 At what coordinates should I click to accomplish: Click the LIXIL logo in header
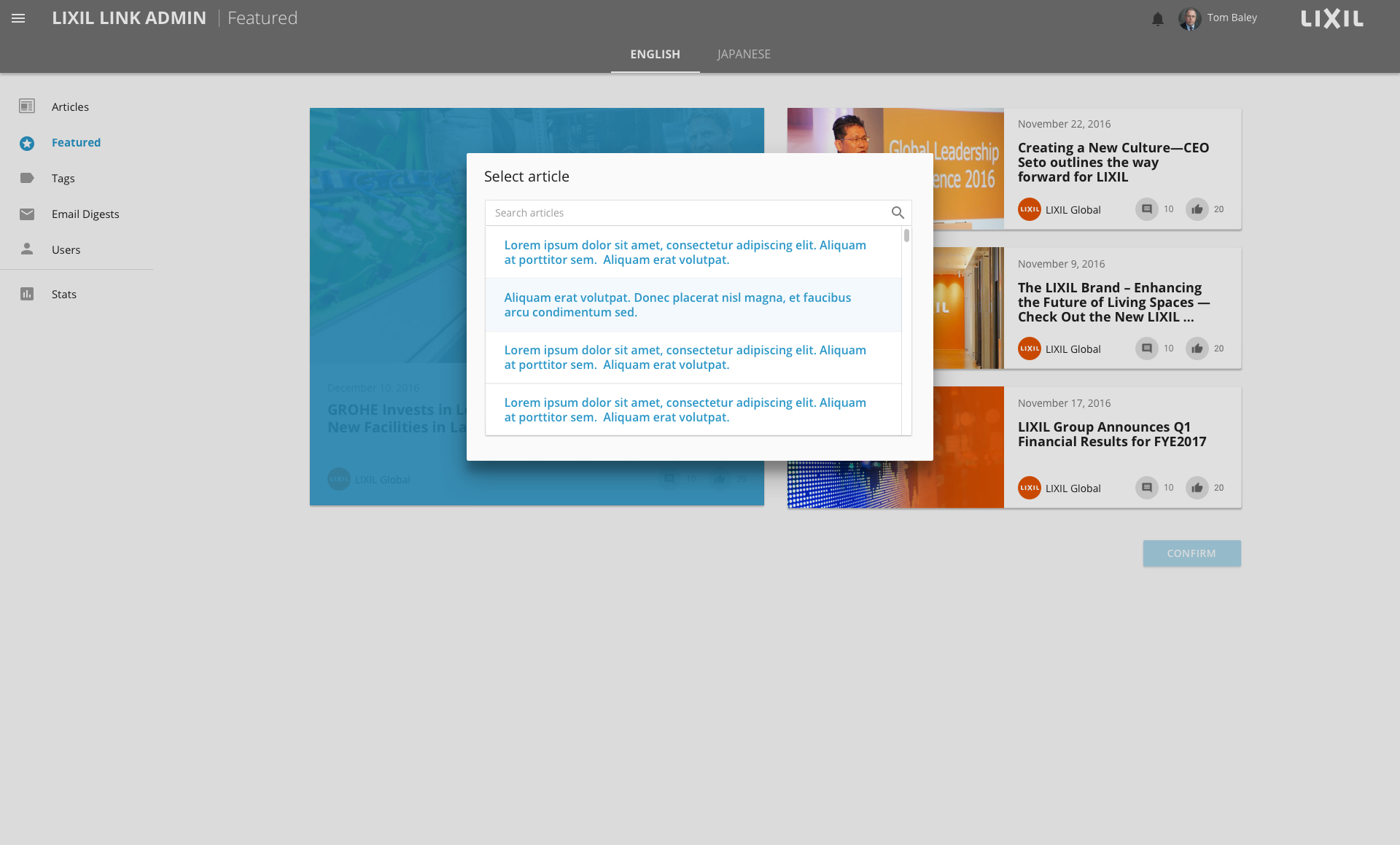pyautogui.click(x=1332, y=18)
